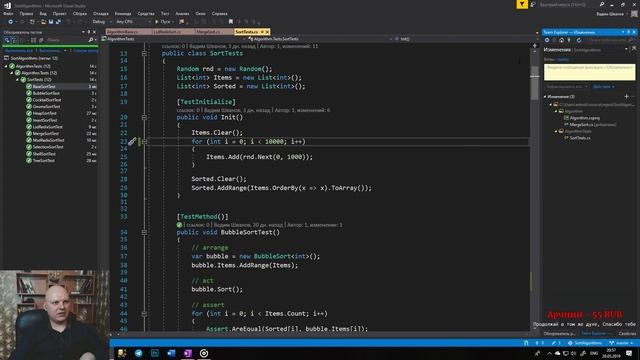Open the Справка menu
This screenshot has height=360, width=640.
click(220, 13)
